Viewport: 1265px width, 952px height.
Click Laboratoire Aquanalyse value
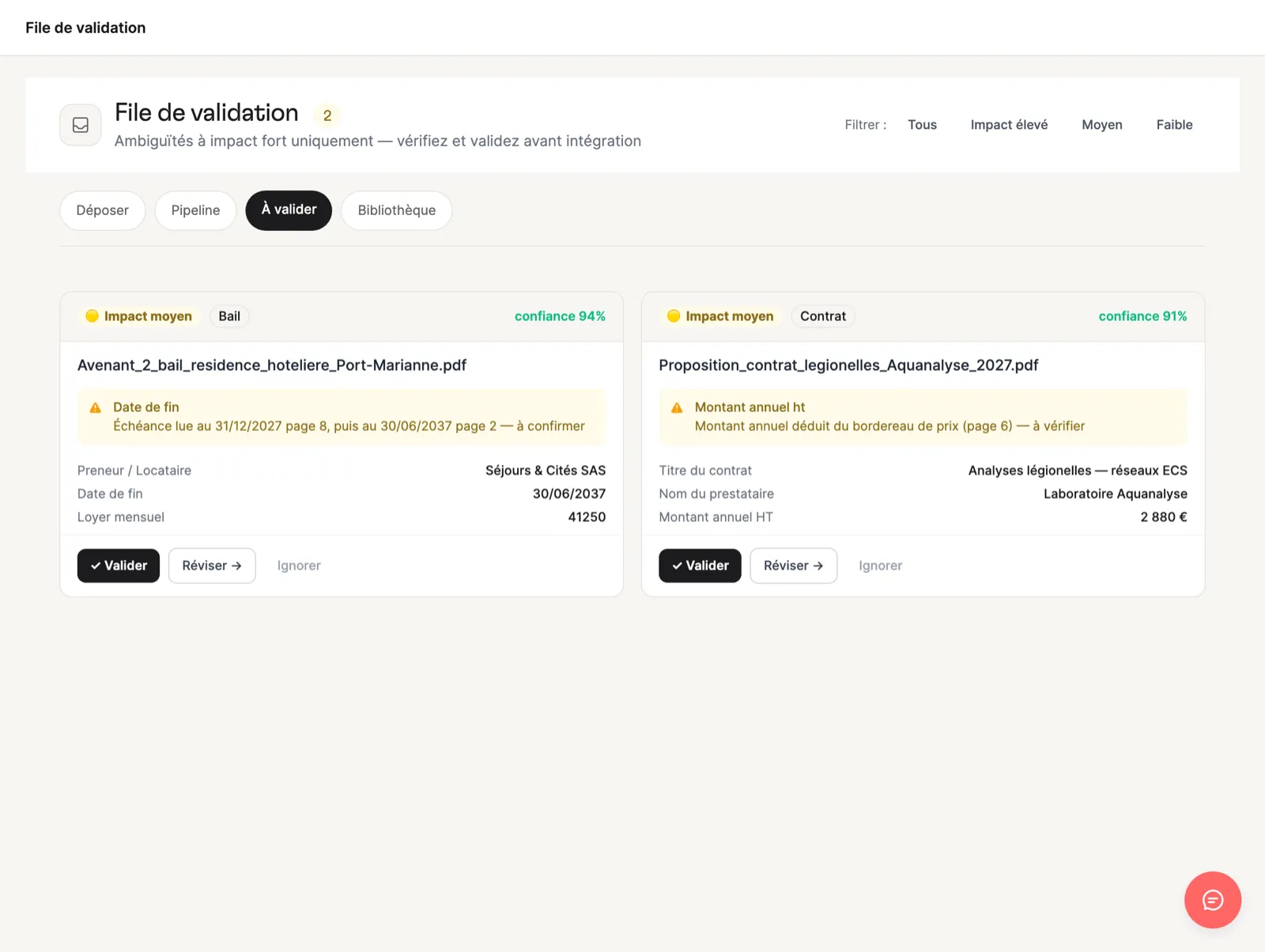[x=1116, y=493]
